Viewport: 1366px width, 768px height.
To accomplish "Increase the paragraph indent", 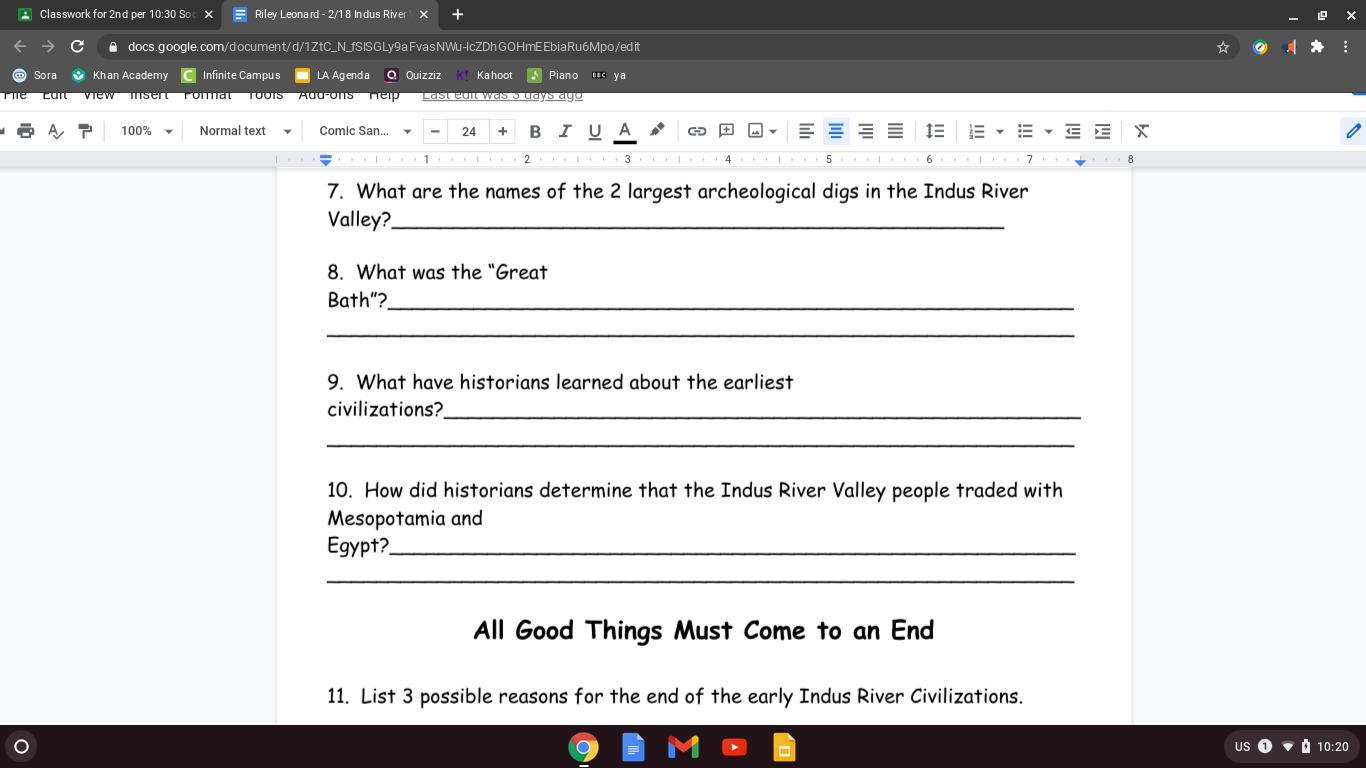I will click(1102, 131).
